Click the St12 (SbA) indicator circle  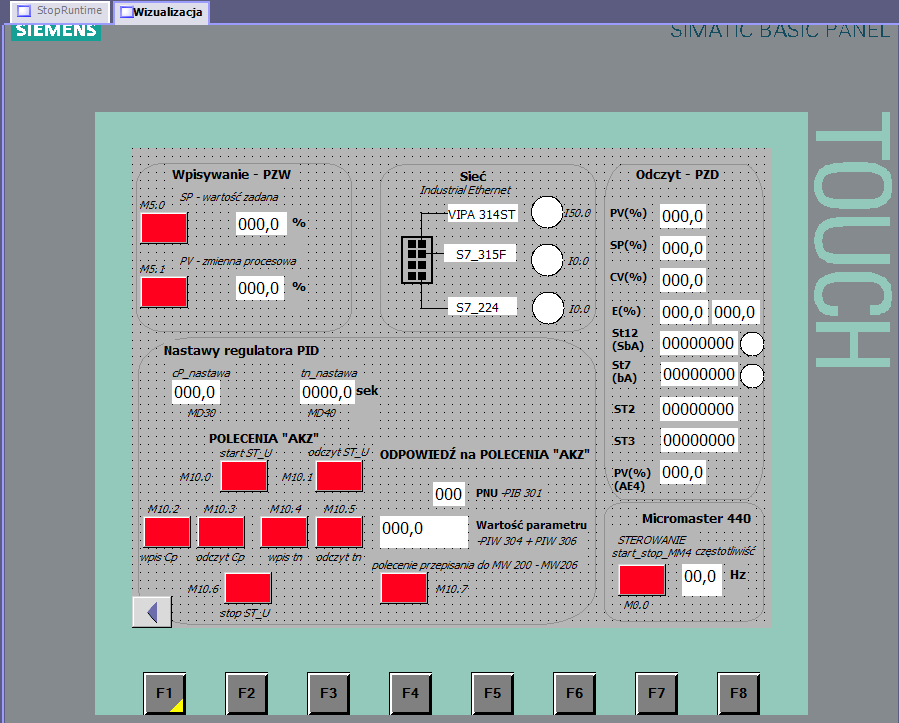752,344
